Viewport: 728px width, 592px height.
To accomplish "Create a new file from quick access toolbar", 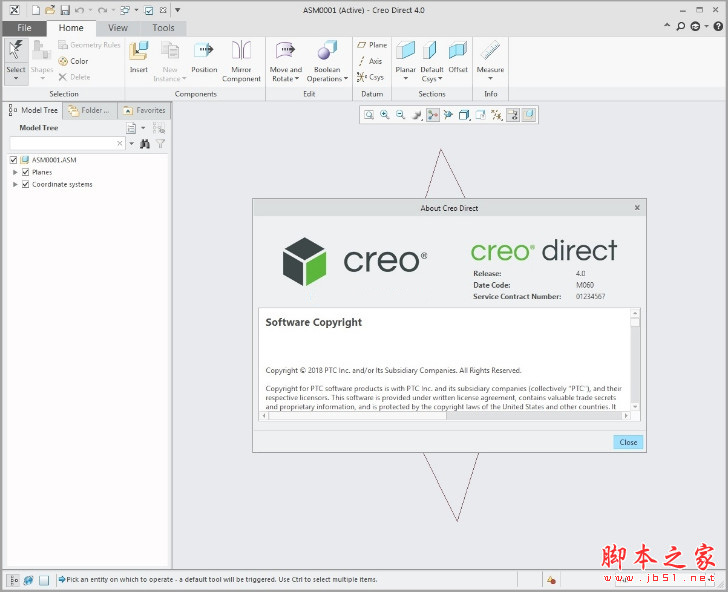I will click(x=36, y=10).
